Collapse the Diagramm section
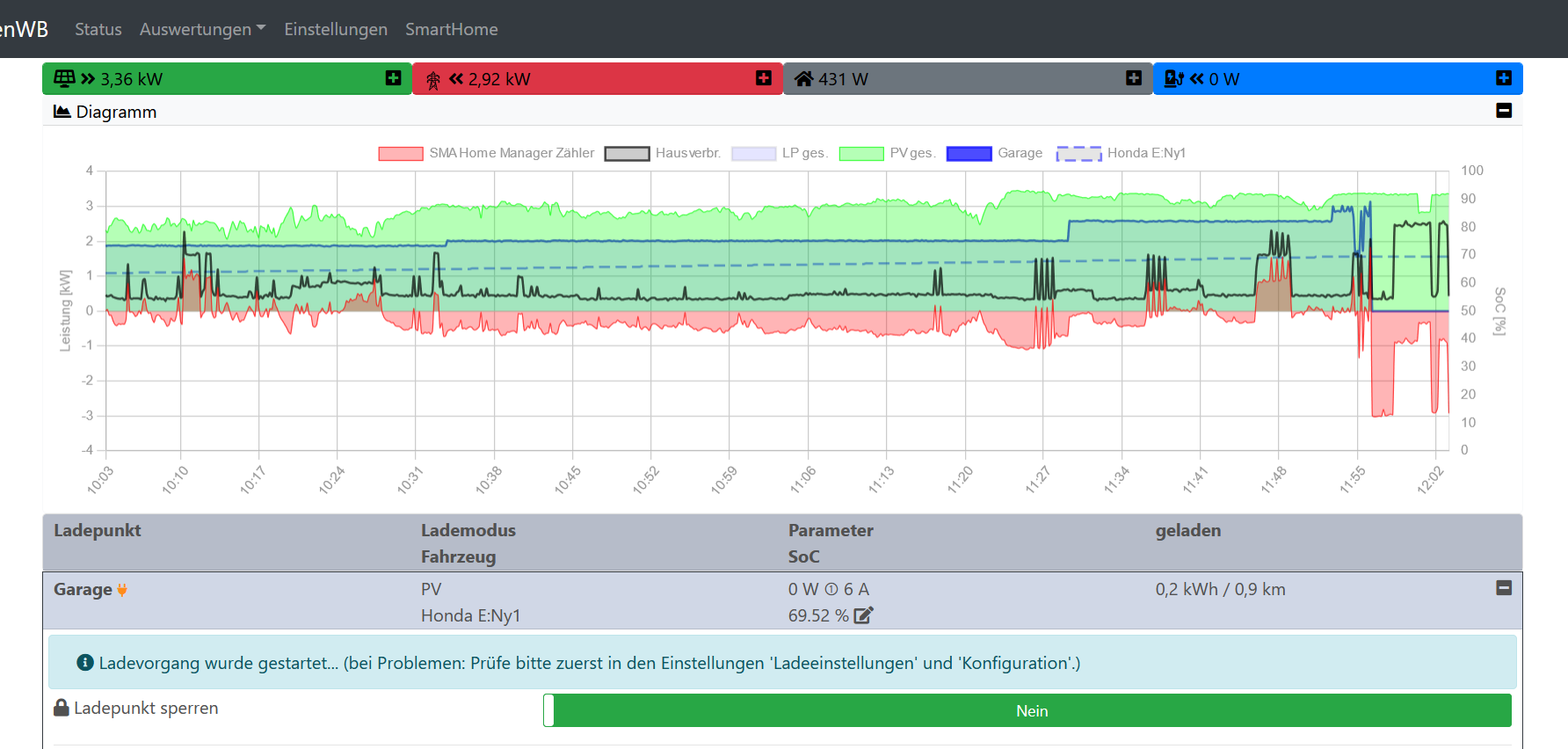1568x749 pixels. coord(1504,111)
